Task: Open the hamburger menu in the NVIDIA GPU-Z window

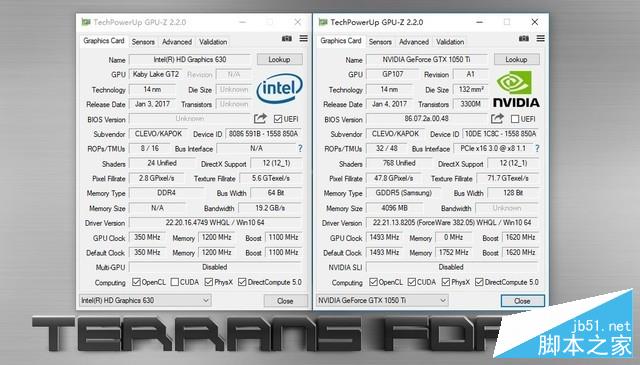Action: pos(540,38)
